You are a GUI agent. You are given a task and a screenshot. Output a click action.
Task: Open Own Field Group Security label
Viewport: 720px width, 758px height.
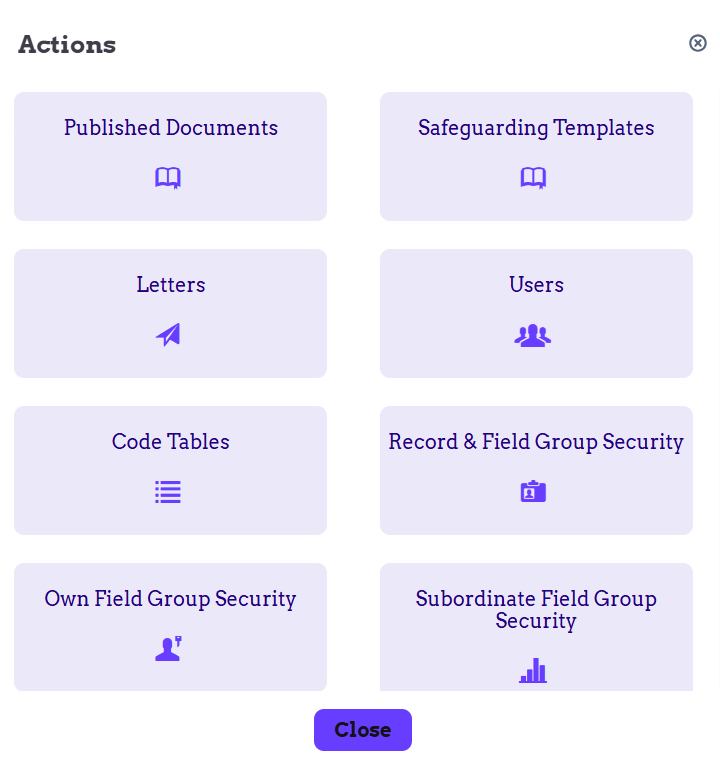(170, 599)
